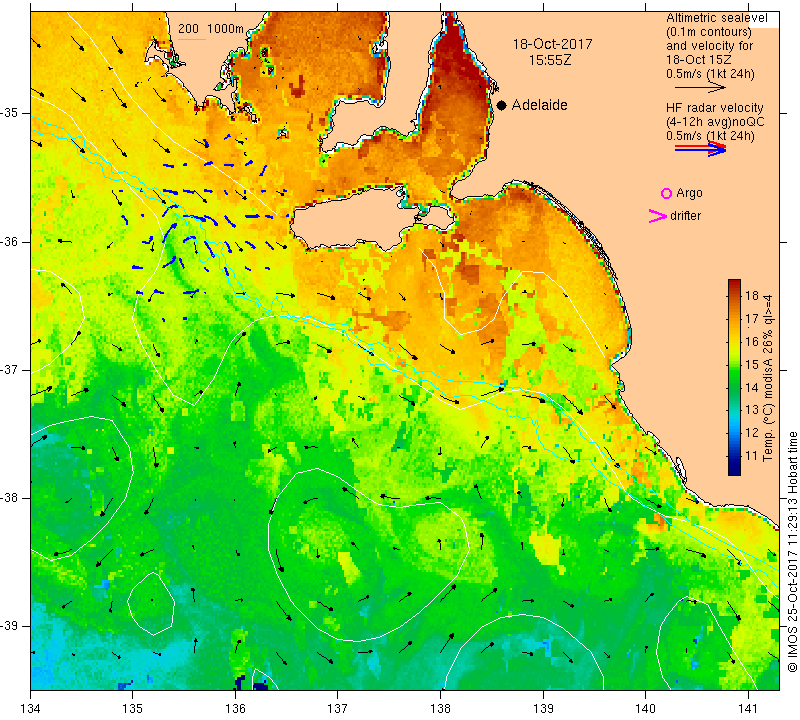Click the "200 1000m" depth contour label
800x720 pixels.
(211, 29)
